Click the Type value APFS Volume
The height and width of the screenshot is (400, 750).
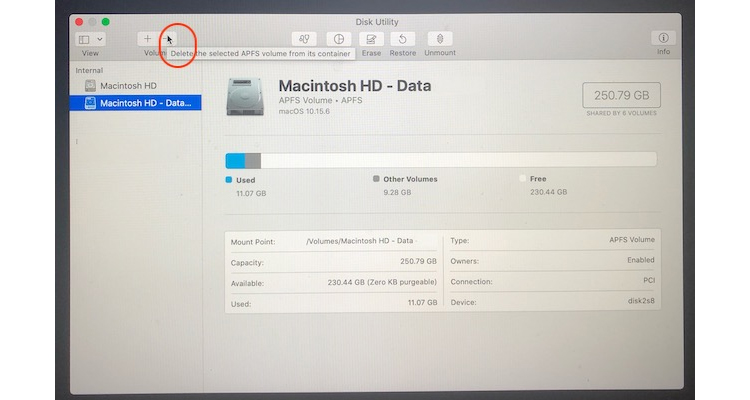[x=632, y=240]
